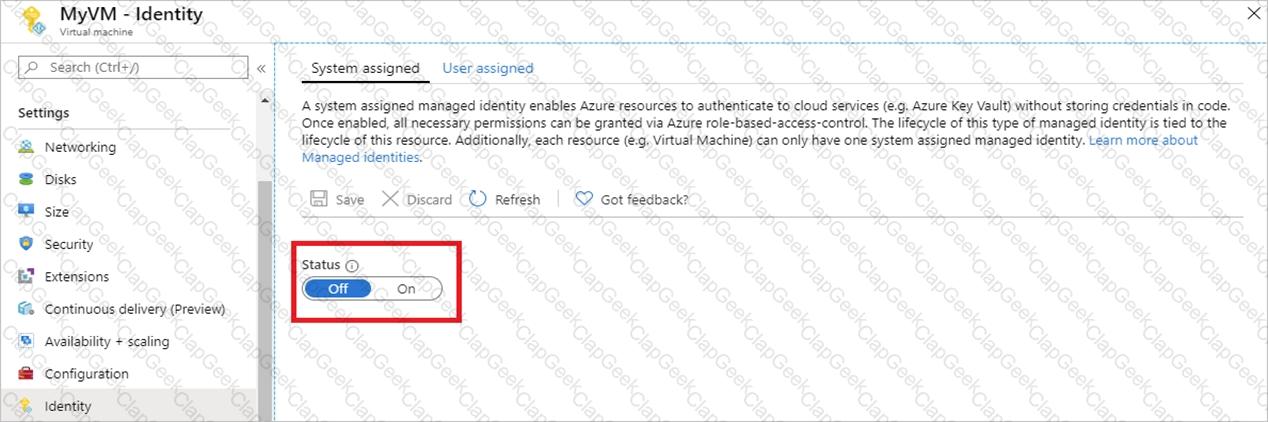Focus the Search (Ctrl+/) field
1268x422 pixels.
pos(133,67)
